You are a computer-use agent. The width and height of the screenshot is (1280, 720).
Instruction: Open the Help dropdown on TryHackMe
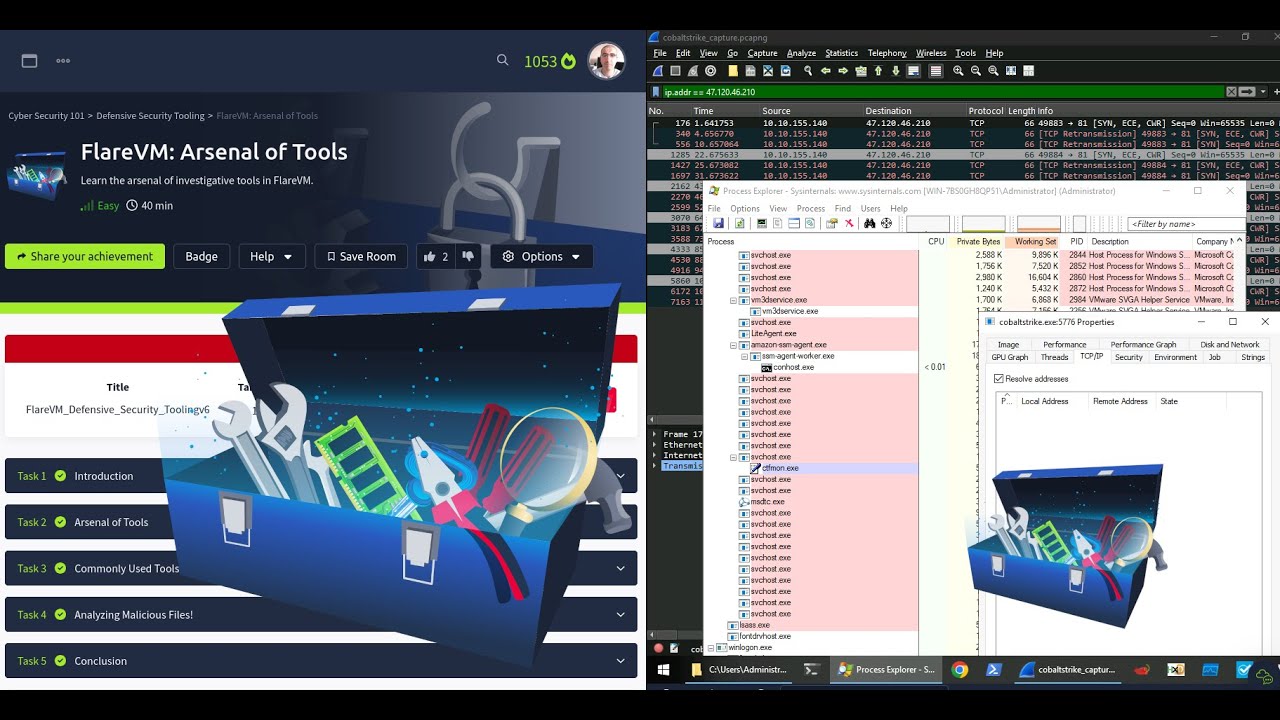pos(272,256)
